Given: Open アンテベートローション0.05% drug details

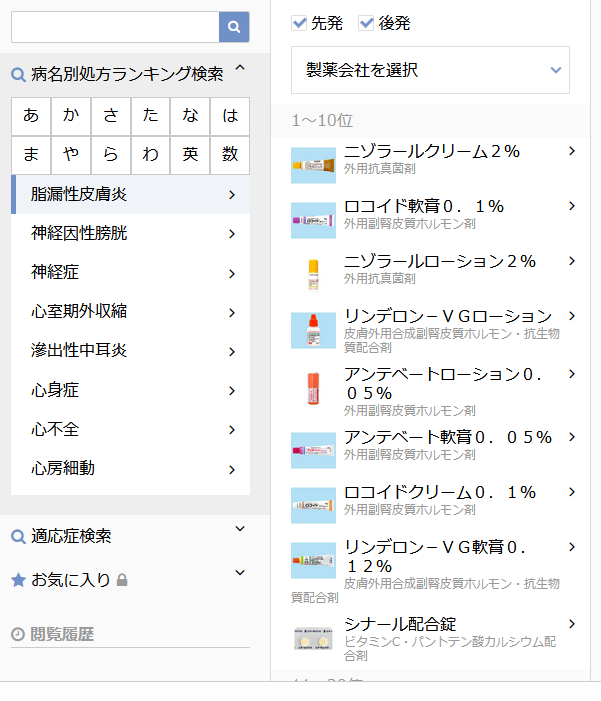Looking at the screenshot, I should click(443, 384).
